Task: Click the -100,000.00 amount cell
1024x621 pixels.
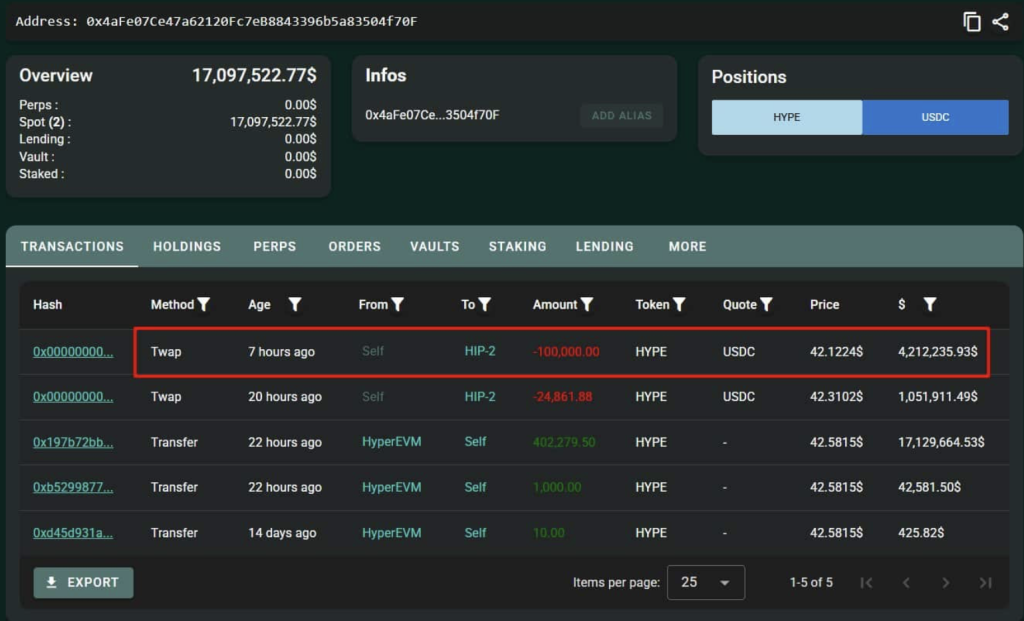Action: pos(566,352)
